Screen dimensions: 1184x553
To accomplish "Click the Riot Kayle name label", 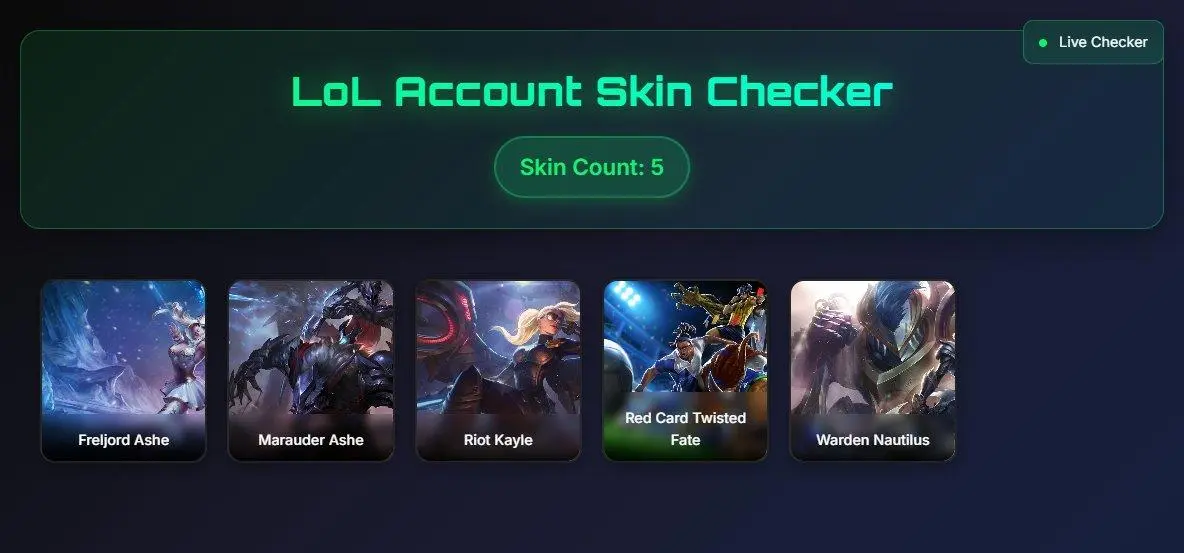I will pos(498,440).
